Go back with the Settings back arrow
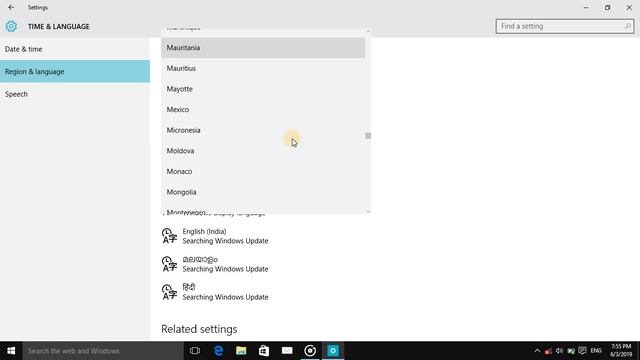The width and height of the screenshot is (640, 360). click(x=11, y=7)
